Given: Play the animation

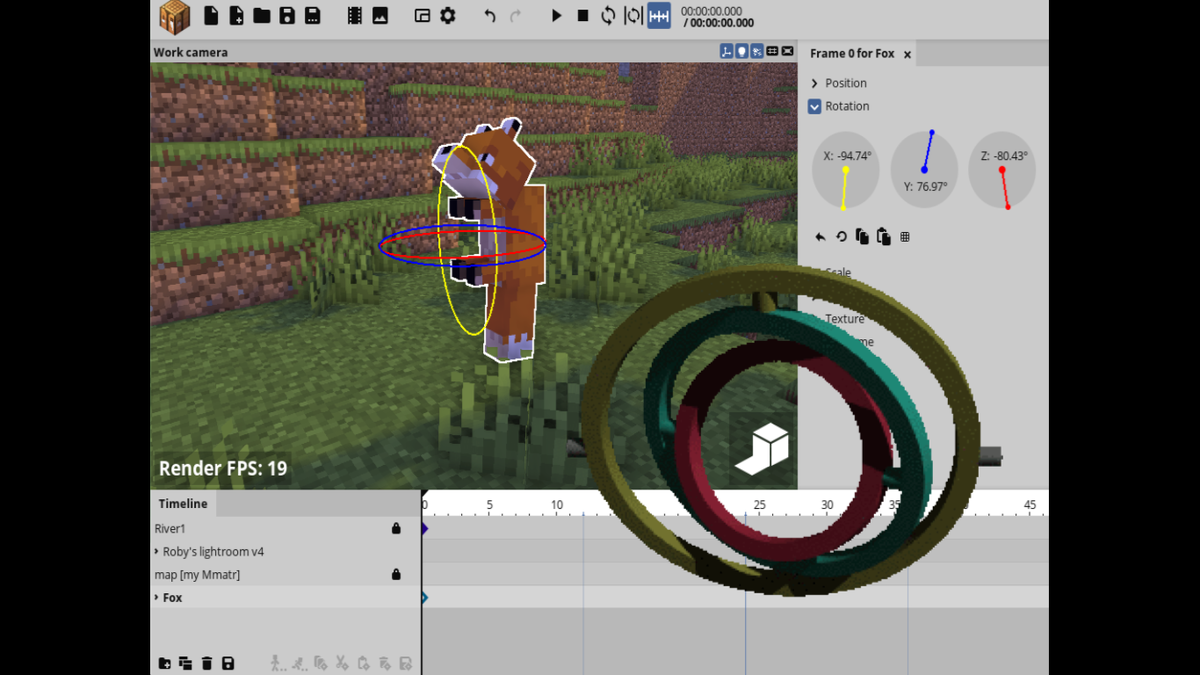Looking at the screenshot, I should (557, 16).
